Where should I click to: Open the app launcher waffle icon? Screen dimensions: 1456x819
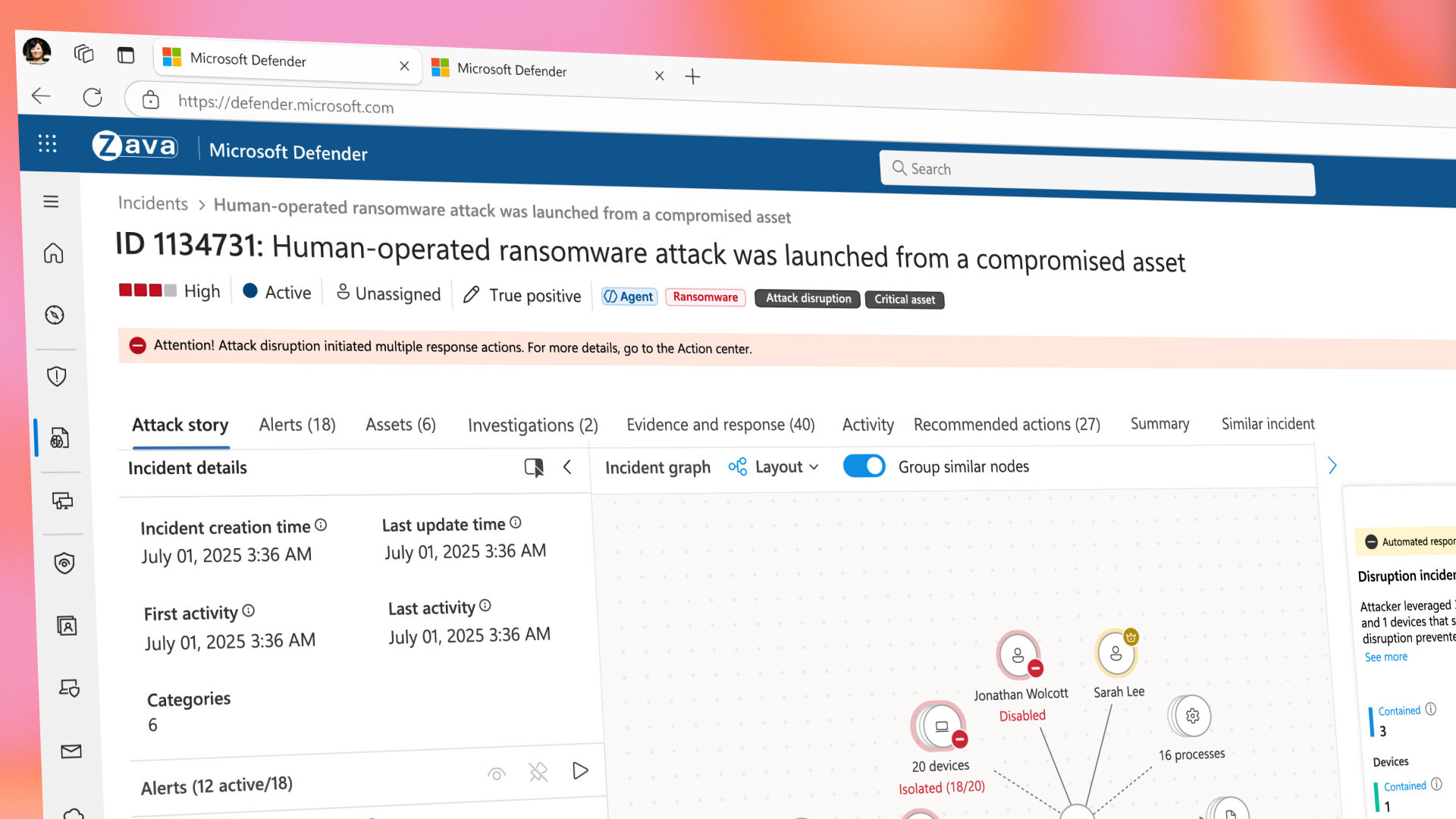pyautogui.click(x=47, y=143)
